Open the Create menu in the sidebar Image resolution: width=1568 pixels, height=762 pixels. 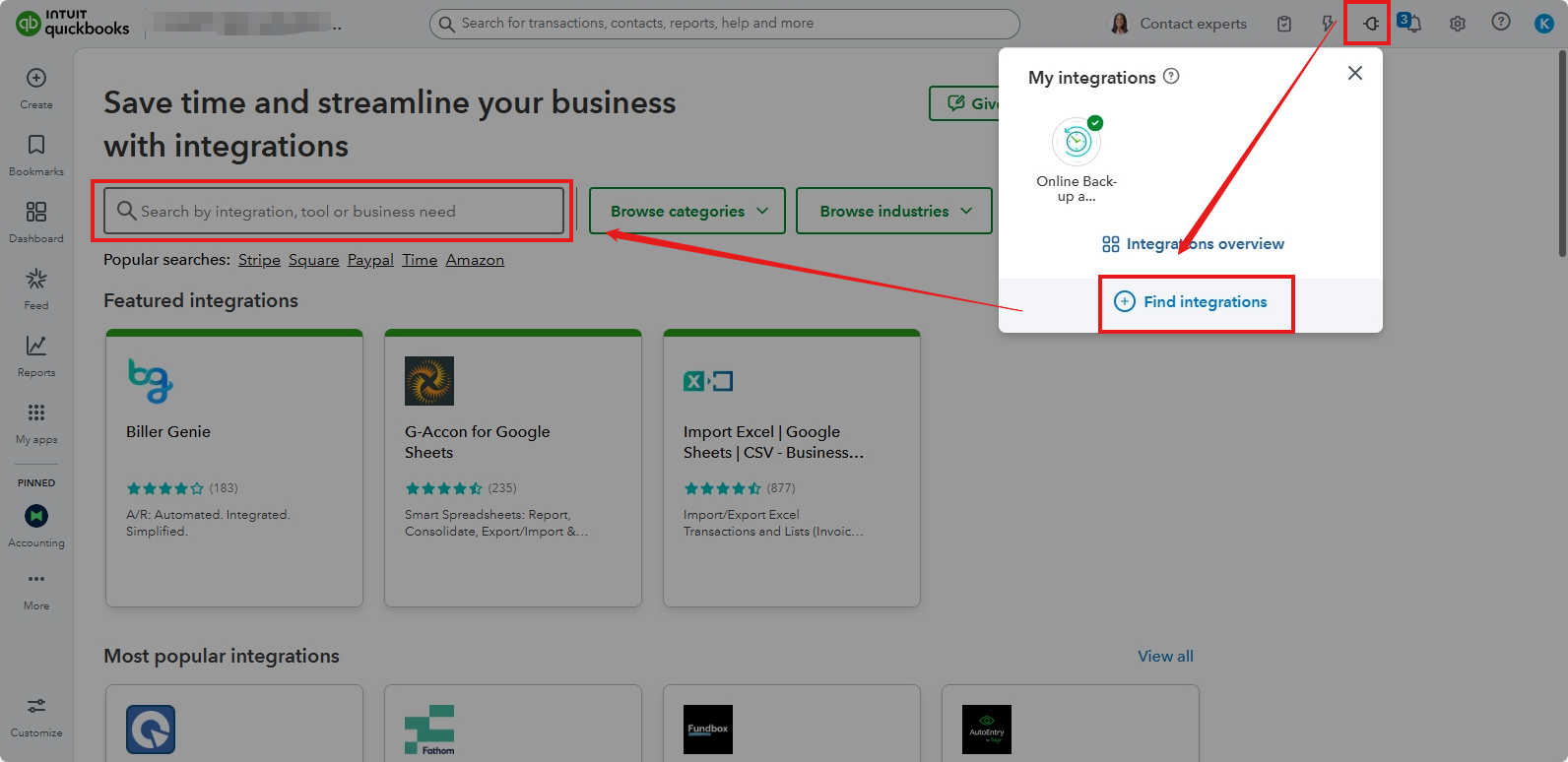36,89
